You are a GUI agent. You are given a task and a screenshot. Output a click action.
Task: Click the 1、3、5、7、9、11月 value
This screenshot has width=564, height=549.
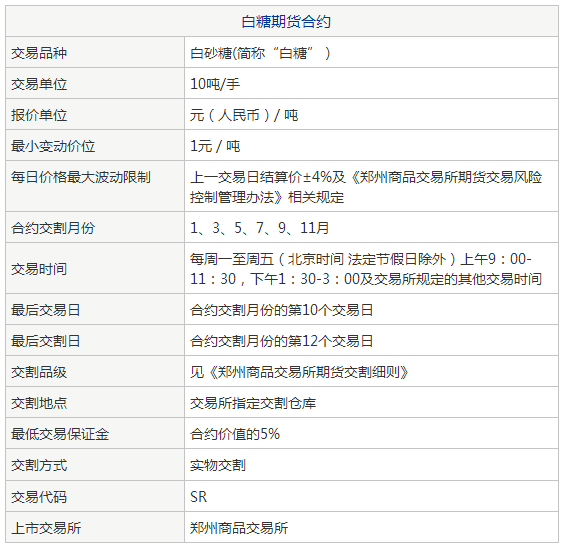tap(259, 228)
